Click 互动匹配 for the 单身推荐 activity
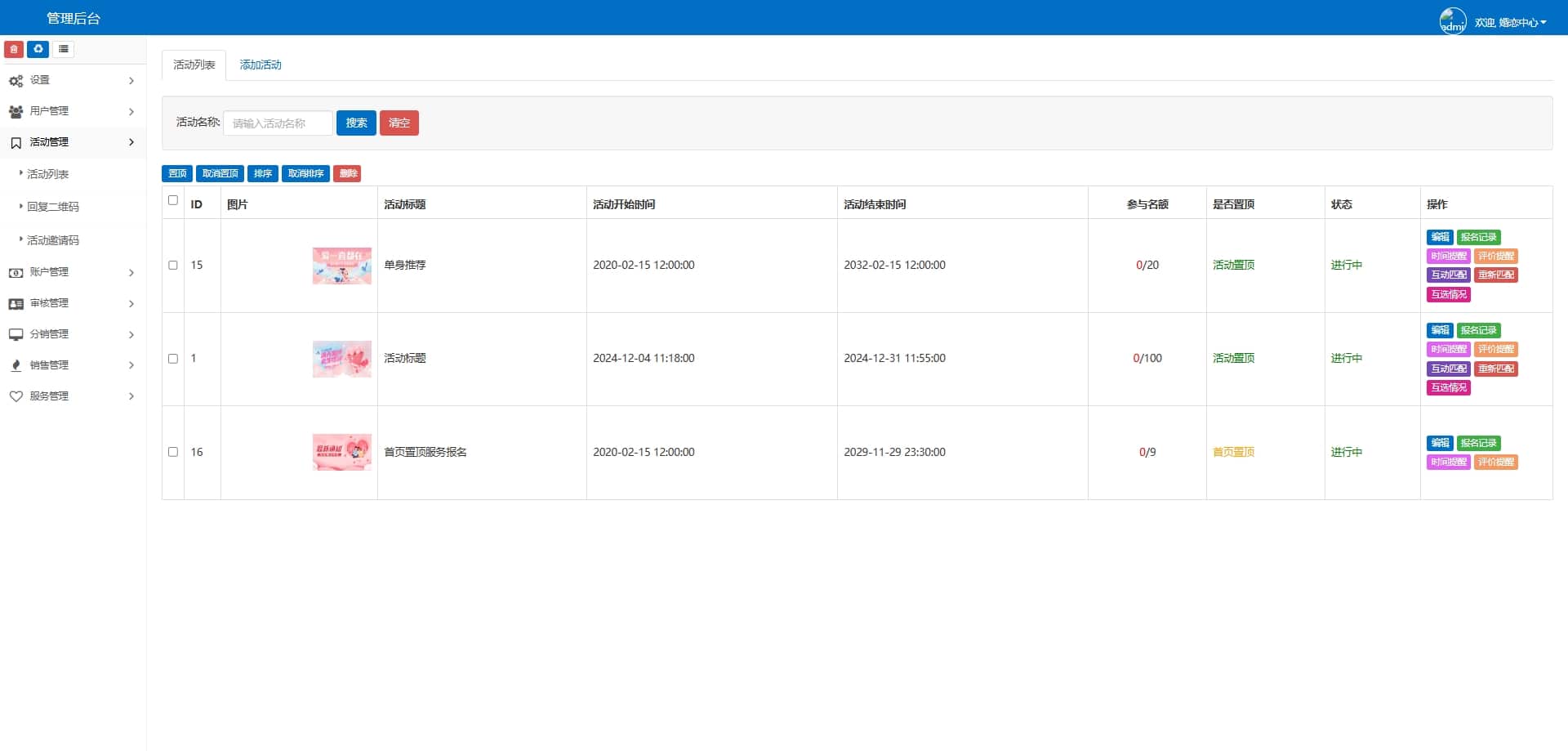1568x751 pixels. (x=1449, y=275)
